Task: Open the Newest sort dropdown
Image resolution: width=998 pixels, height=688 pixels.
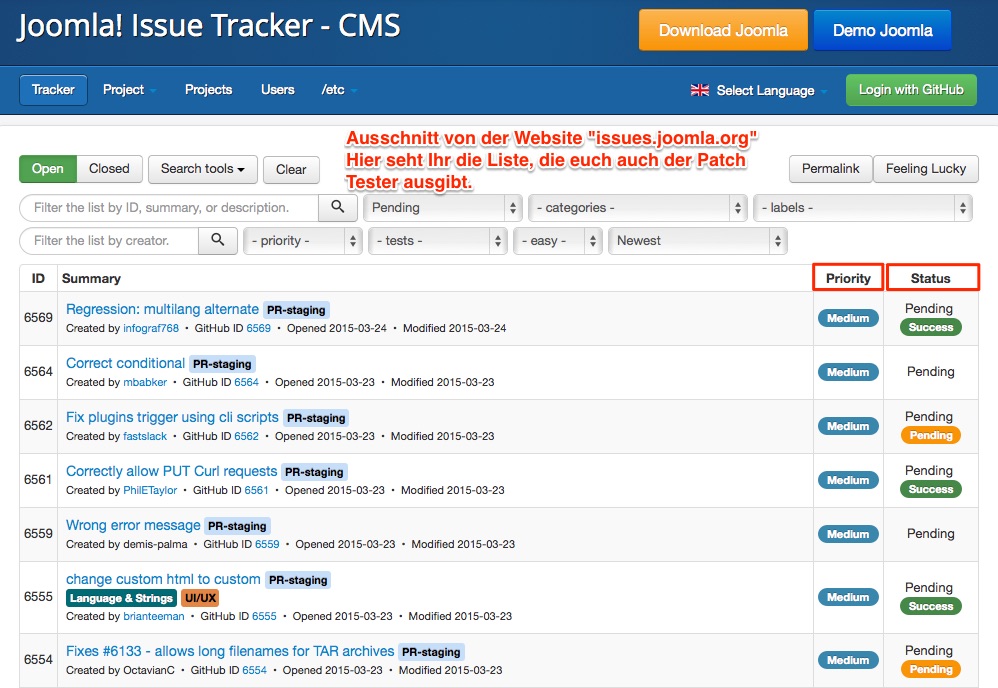Action: pyautogui.click(x=698, y=241)
